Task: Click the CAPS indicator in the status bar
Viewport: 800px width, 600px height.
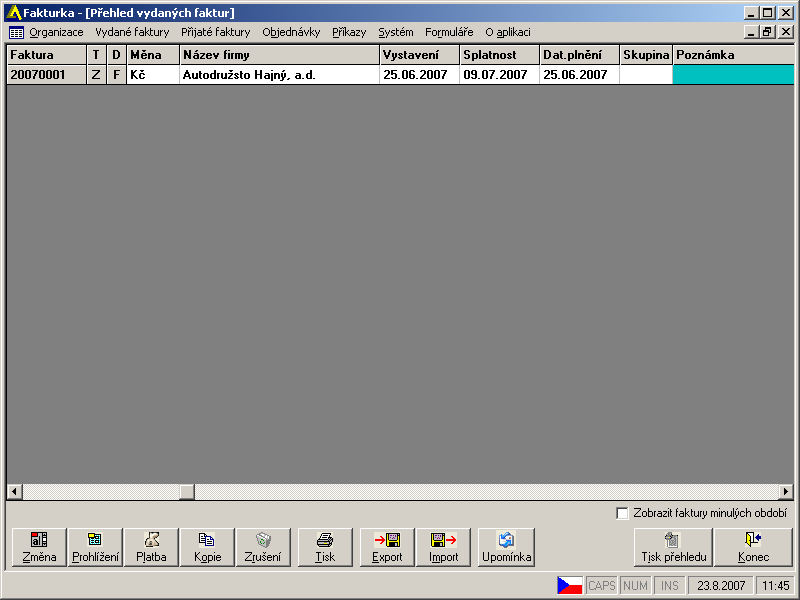Action: pos(602,585)
